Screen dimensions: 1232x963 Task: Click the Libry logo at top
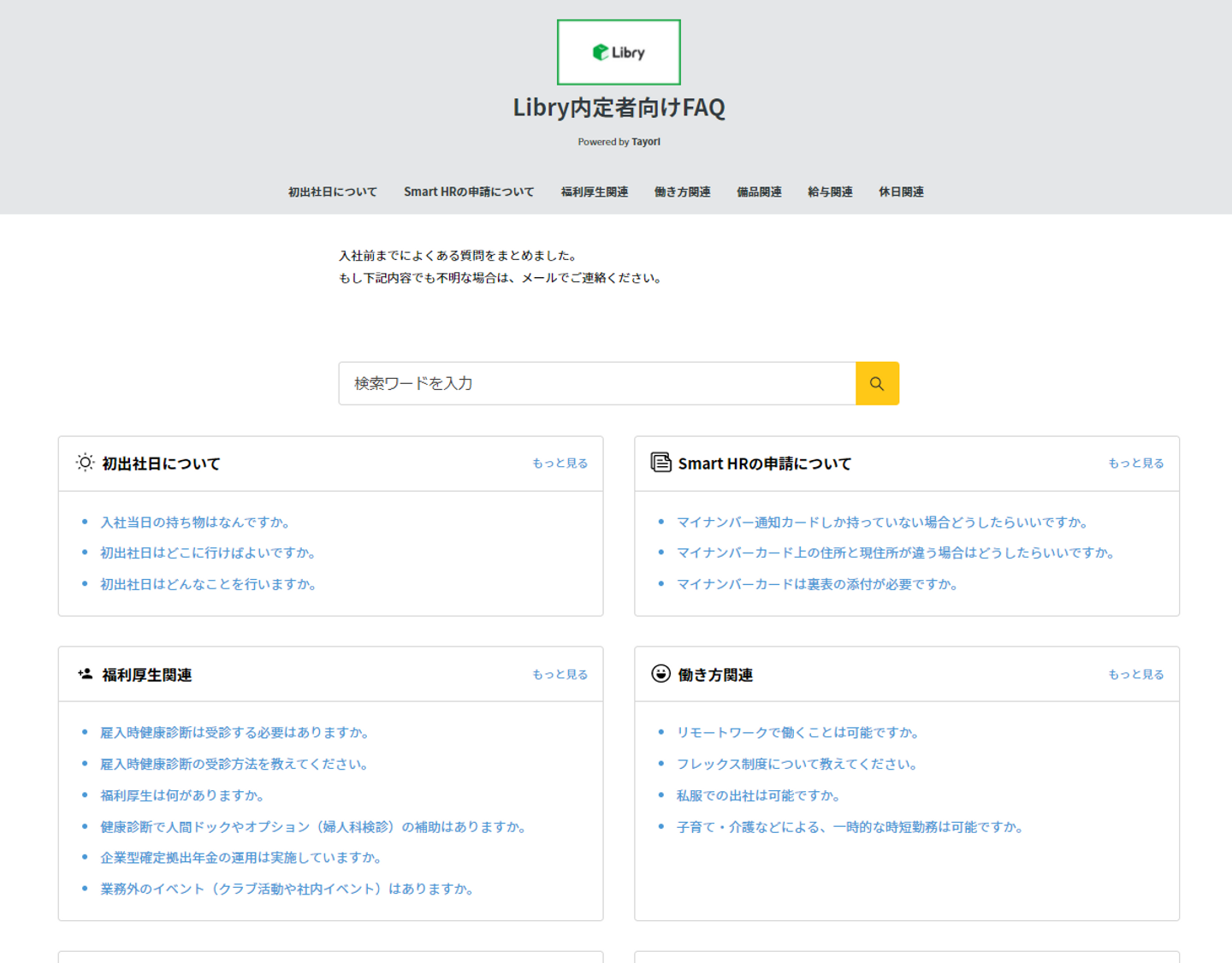point(619,52)
